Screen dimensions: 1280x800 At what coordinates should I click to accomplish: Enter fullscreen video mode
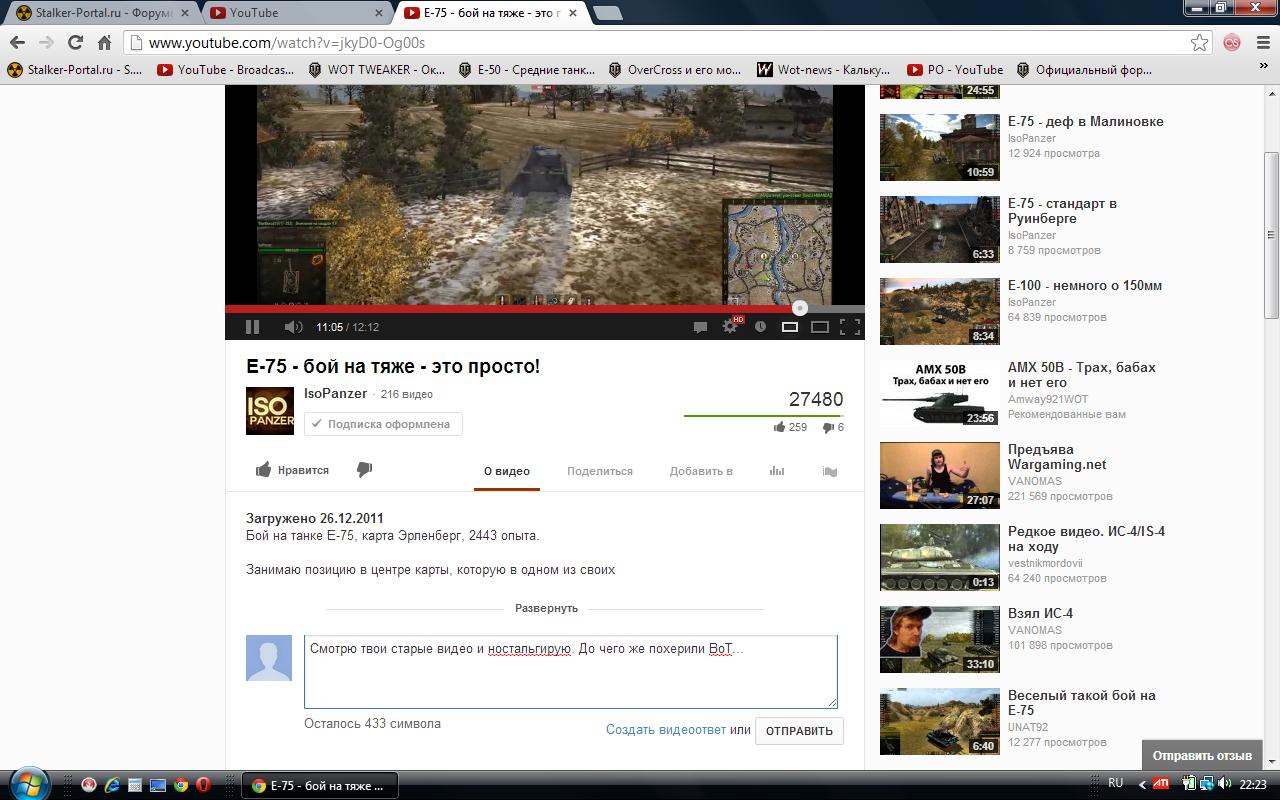coord(849,327)
